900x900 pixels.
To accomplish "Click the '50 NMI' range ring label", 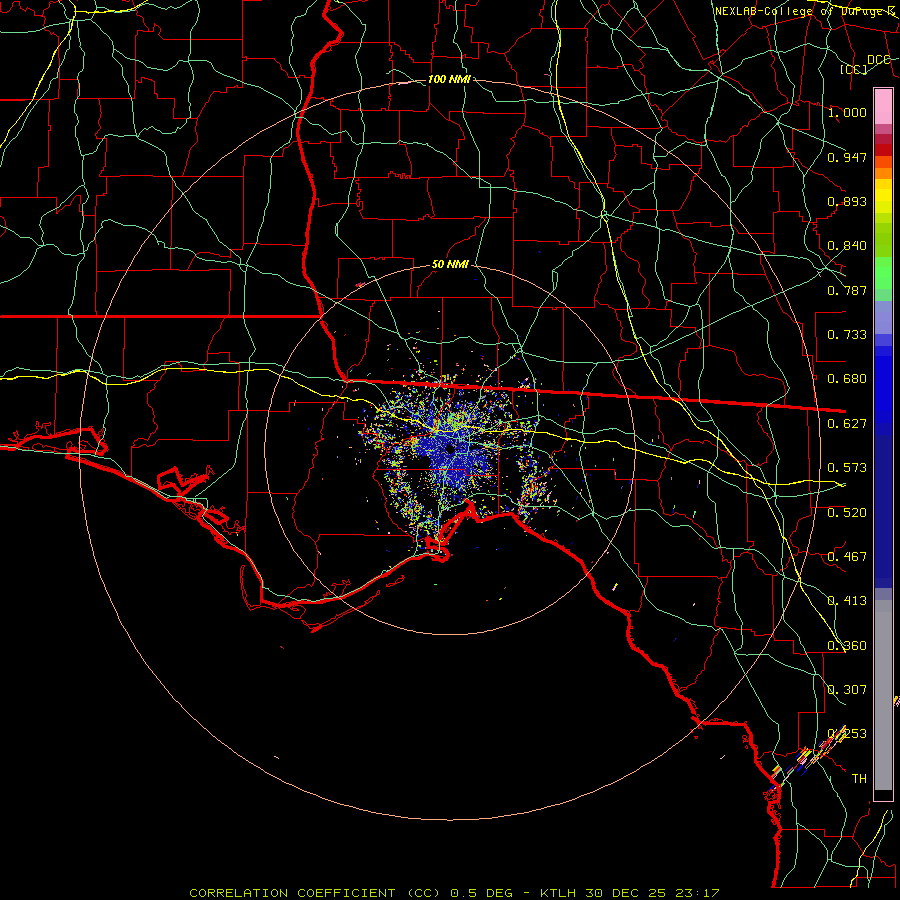I will pyautogui.click(x=450, y=264).
